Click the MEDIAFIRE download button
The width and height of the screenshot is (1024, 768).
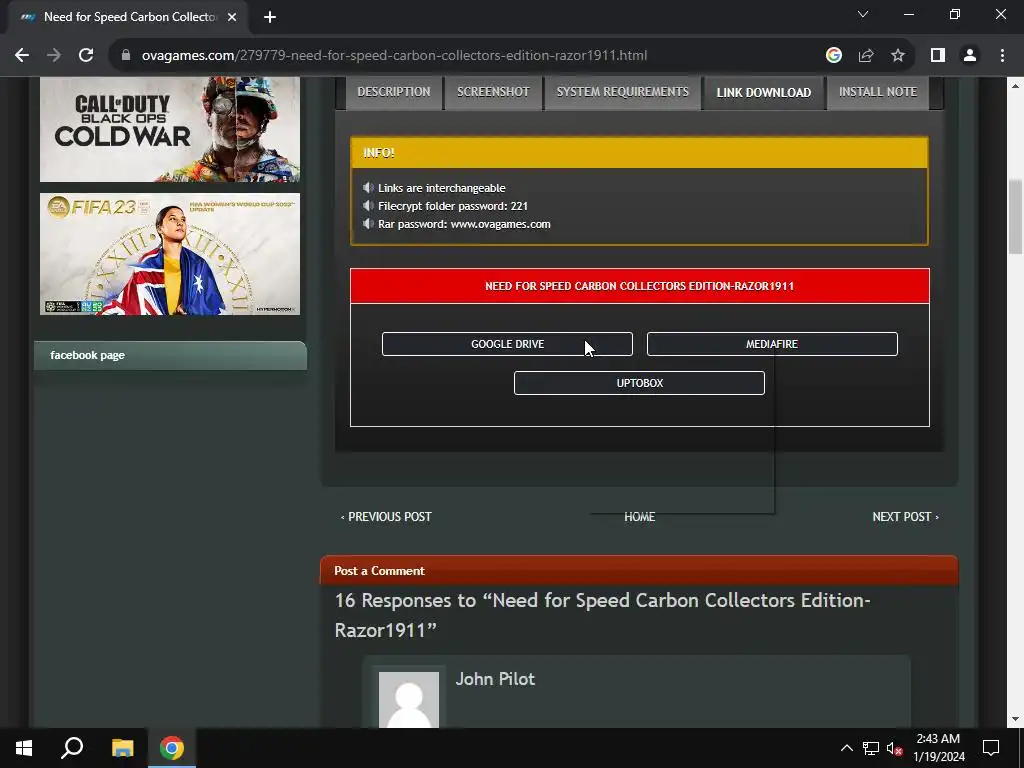click(x=772, y=344)
